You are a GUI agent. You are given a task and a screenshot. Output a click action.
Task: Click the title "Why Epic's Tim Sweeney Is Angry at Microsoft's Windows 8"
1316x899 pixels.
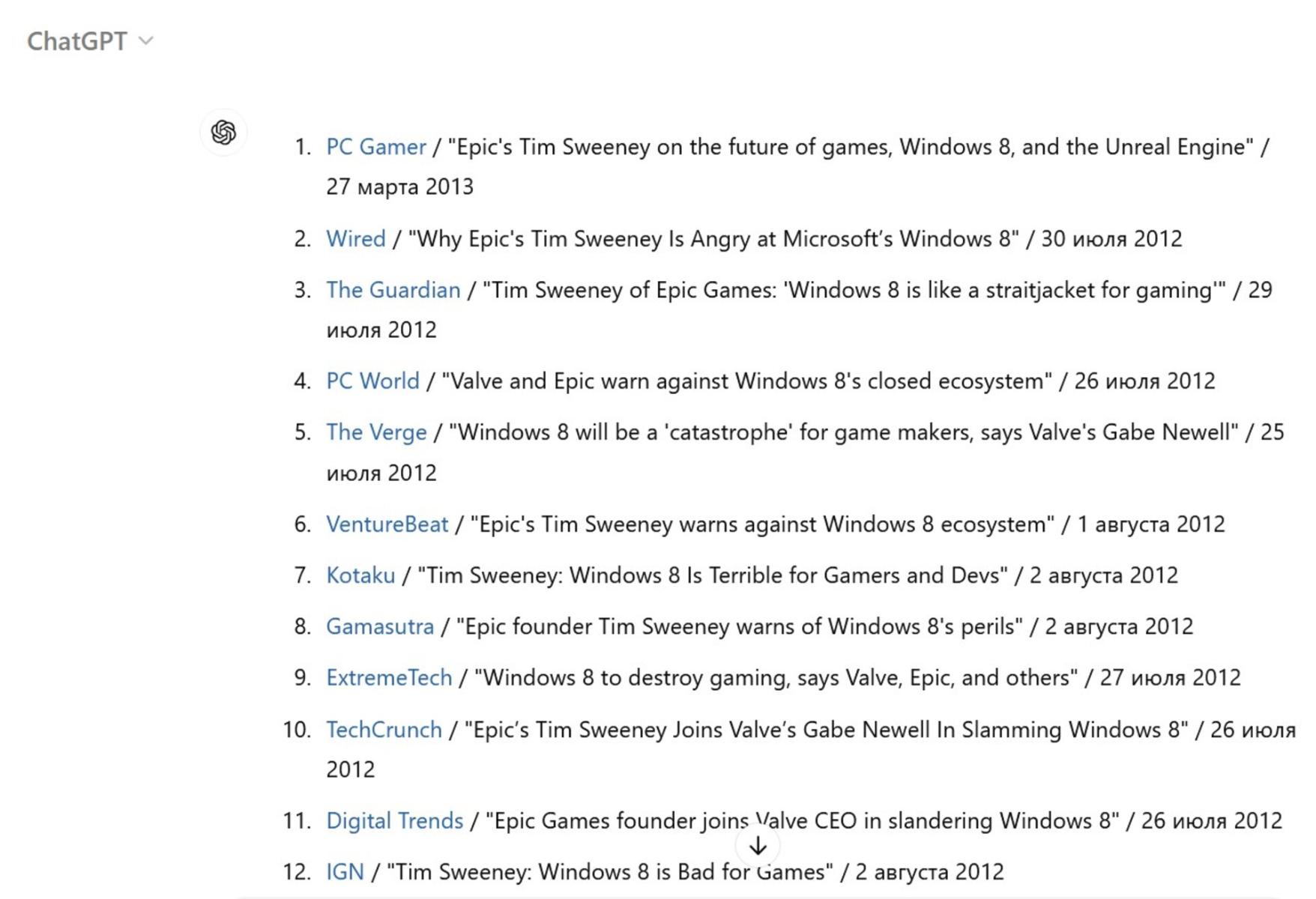[713, 239]
